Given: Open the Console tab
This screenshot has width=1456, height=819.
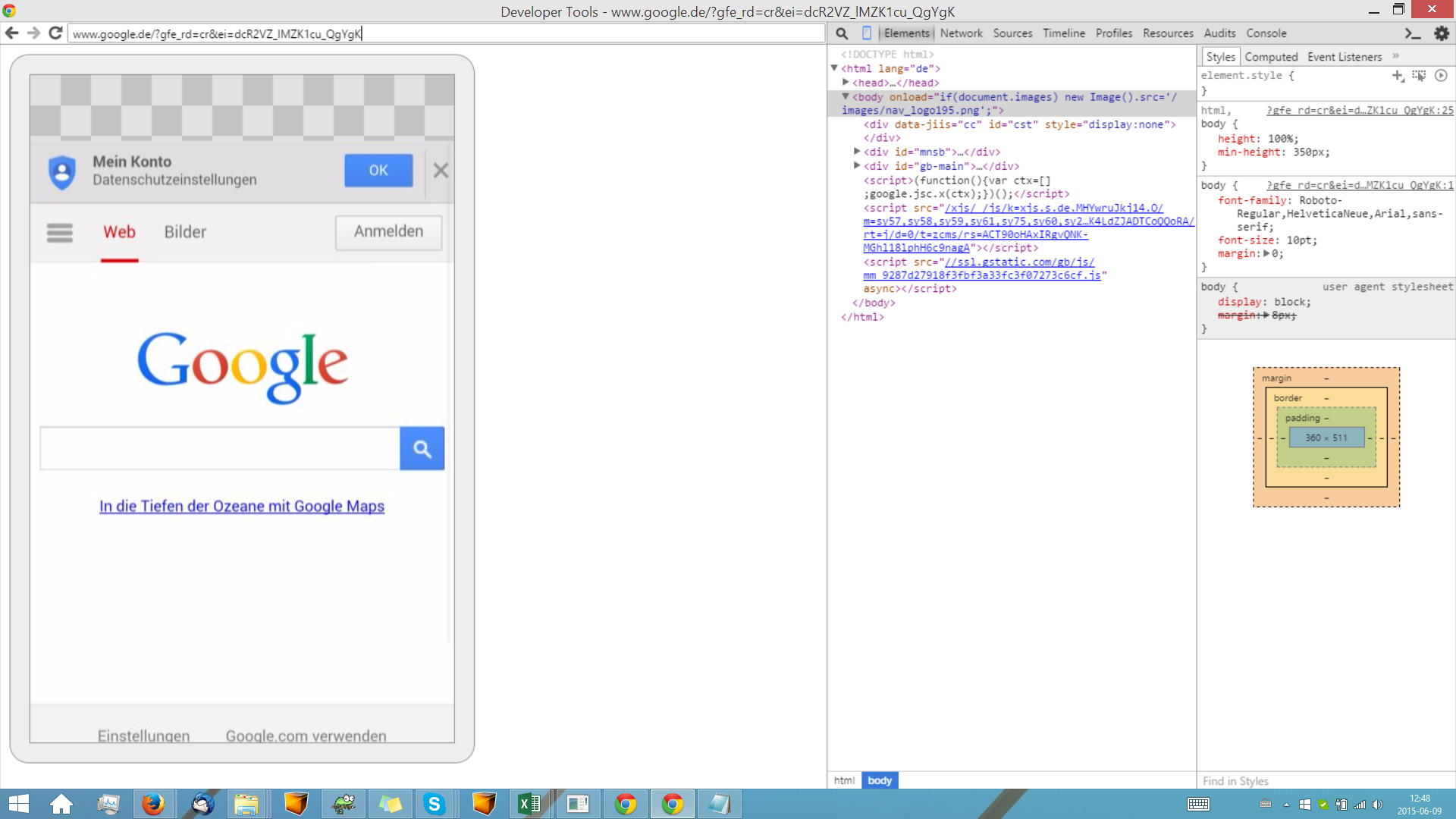Looking at the screenshot, I should (x=1266, y=33).
